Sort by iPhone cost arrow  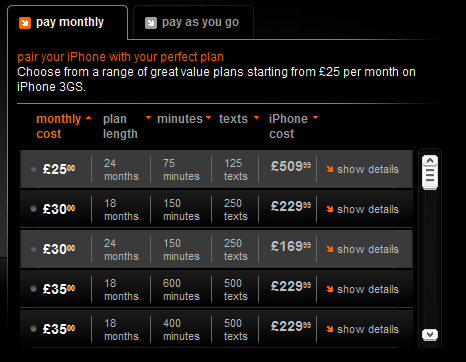pos(315,117)
